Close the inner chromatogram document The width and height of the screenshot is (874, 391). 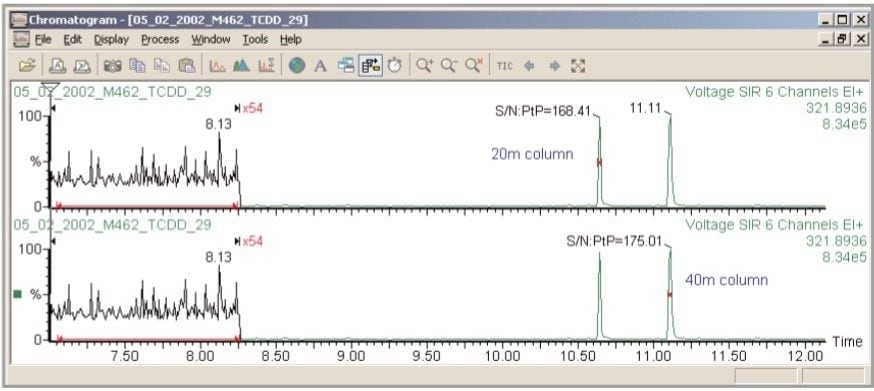(861, 40)
